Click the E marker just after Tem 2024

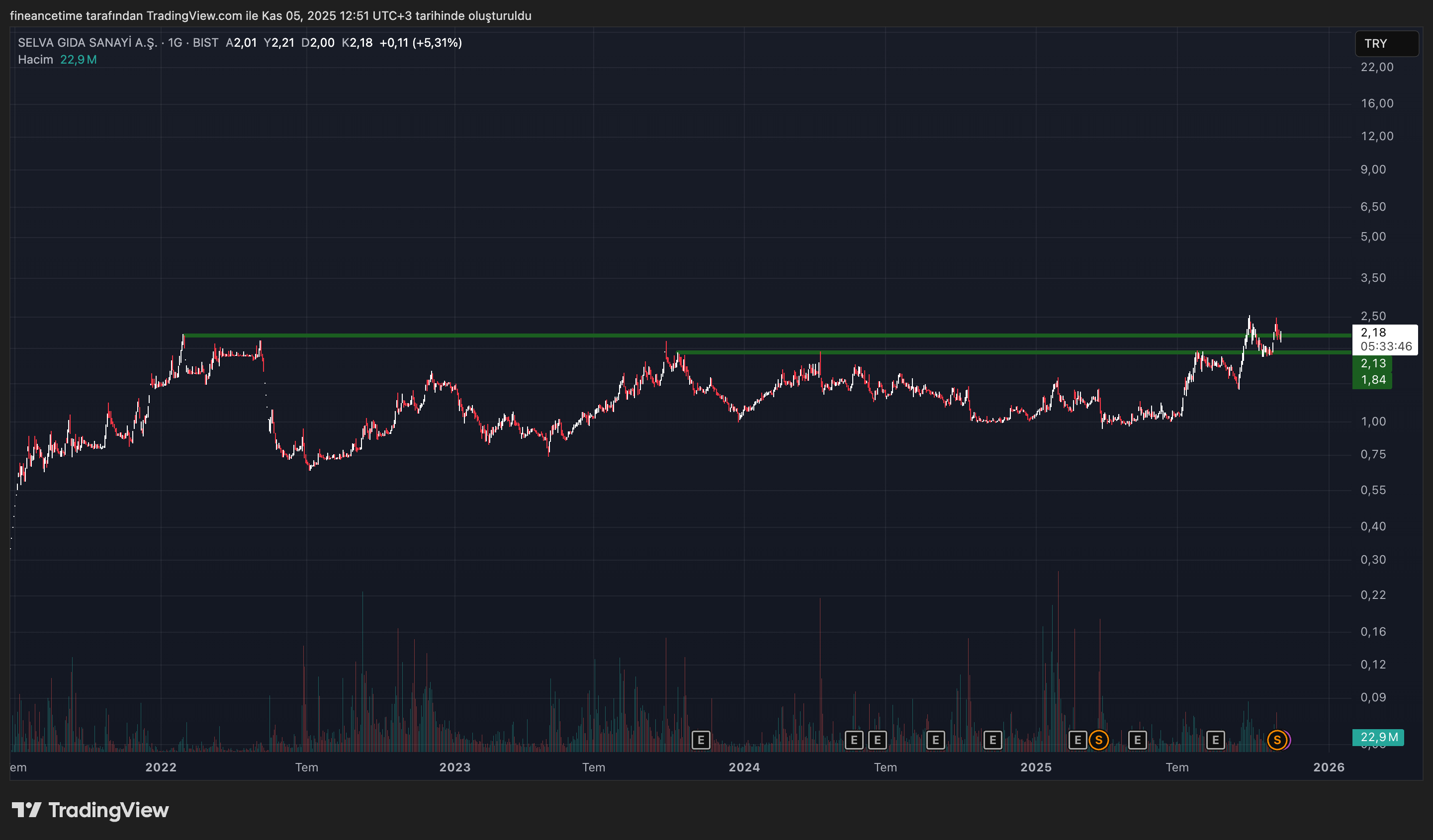(x=935, y=740)
